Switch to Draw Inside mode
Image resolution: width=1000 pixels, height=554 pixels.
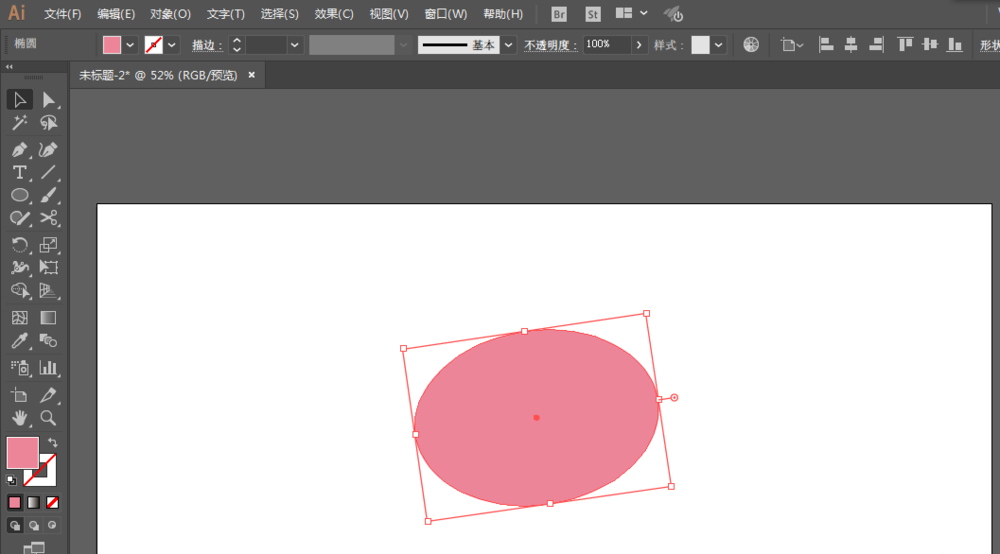click(x=52, y=525)
